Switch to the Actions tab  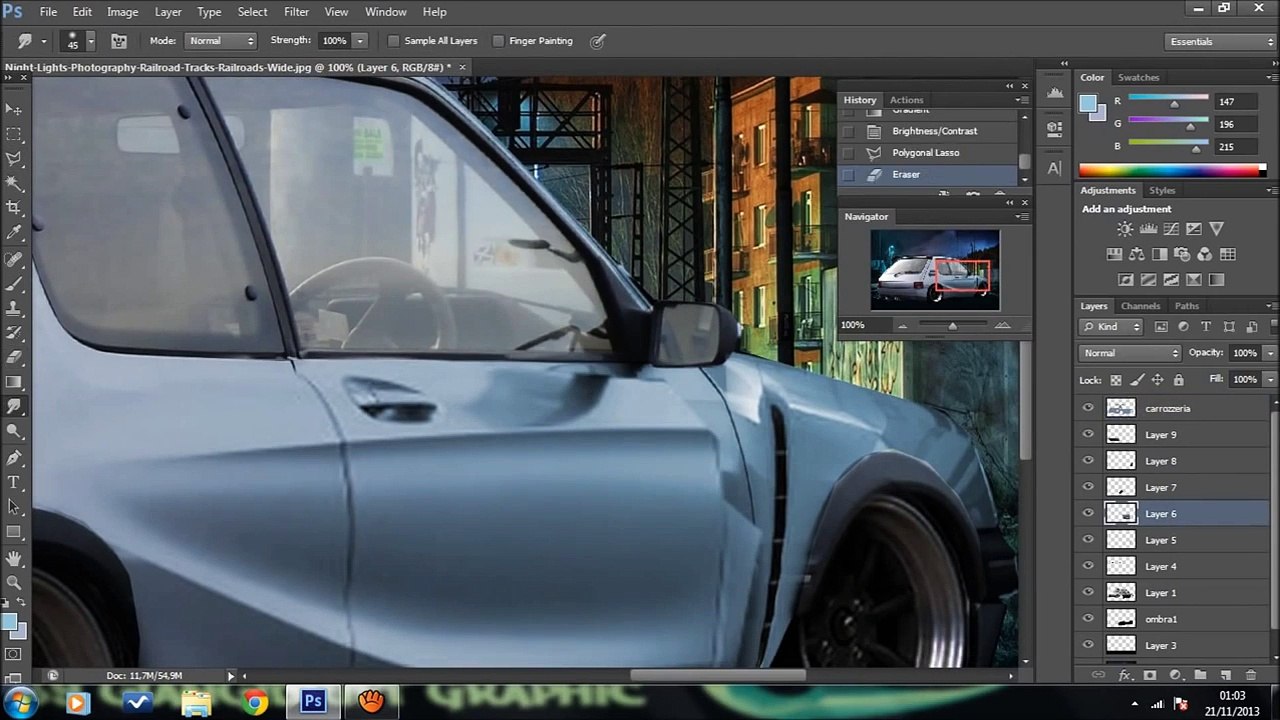[906, 100]
